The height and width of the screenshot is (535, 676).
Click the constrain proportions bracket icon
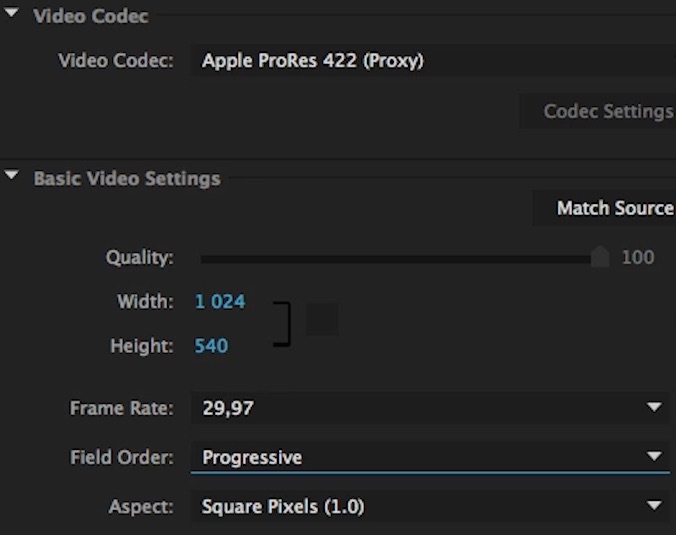coord(283,323)
